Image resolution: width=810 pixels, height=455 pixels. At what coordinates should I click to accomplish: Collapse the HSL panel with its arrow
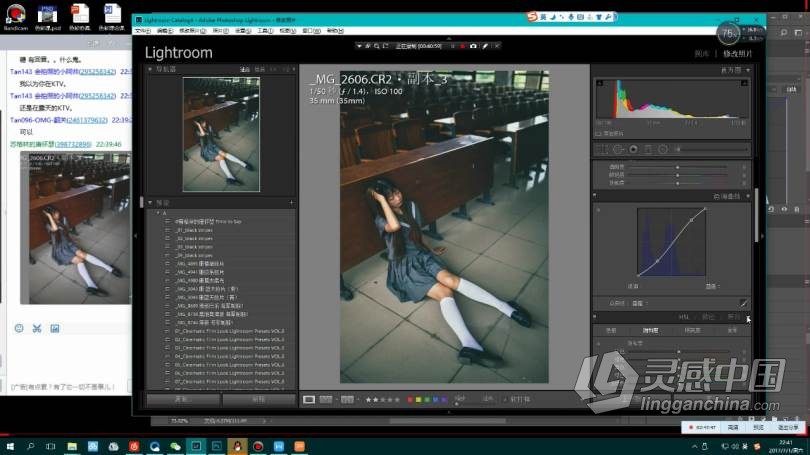click(x=748, y=317)
